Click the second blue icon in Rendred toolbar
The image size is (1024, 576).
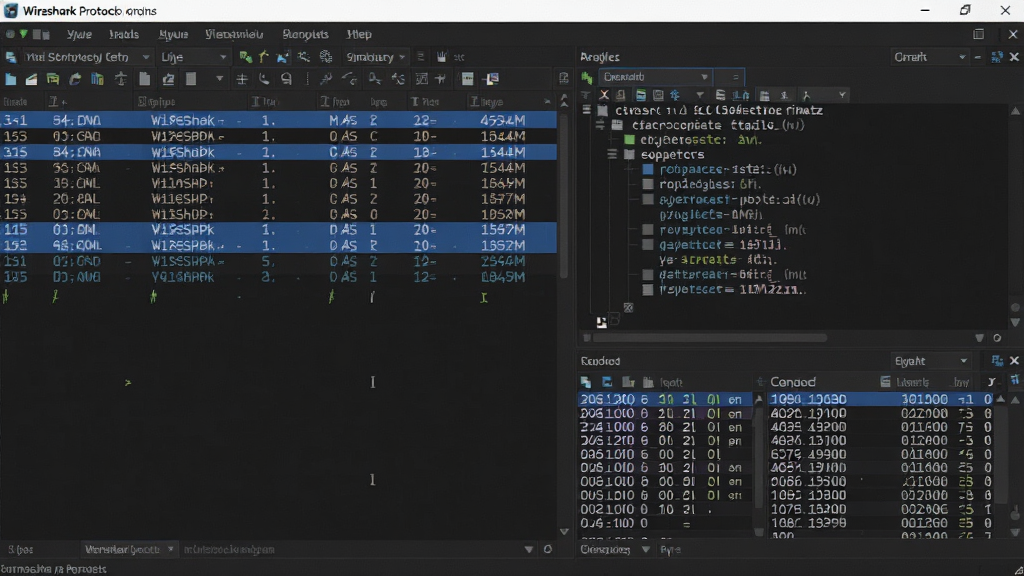[607, 382]
